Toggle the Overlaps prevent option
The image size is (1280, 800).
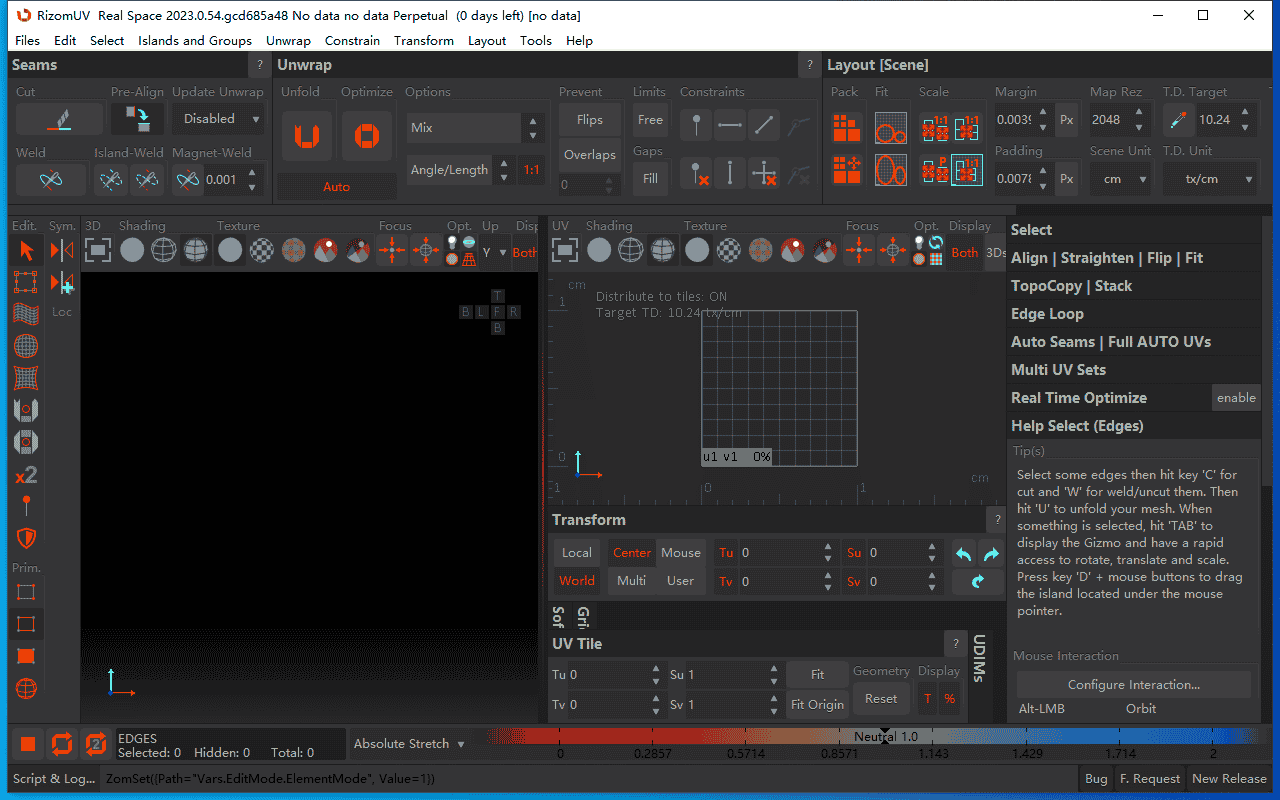pyautogui.click(x=589, y=154)
